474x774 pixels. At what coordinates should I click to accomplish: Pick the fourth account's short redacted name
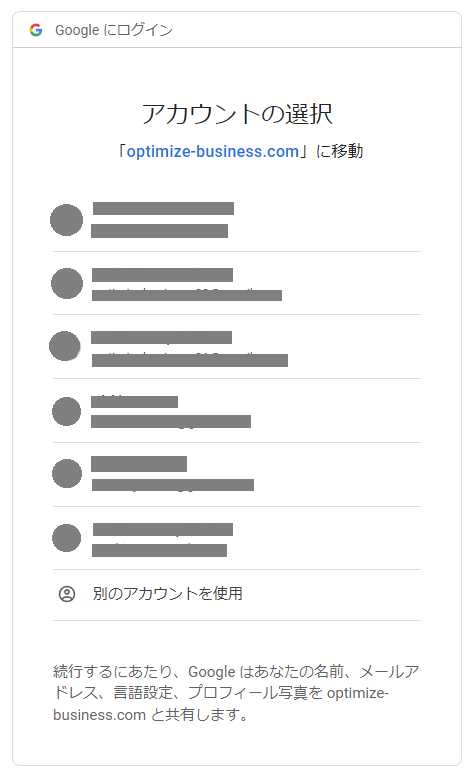pyautogui.click(x=134, y=401)
